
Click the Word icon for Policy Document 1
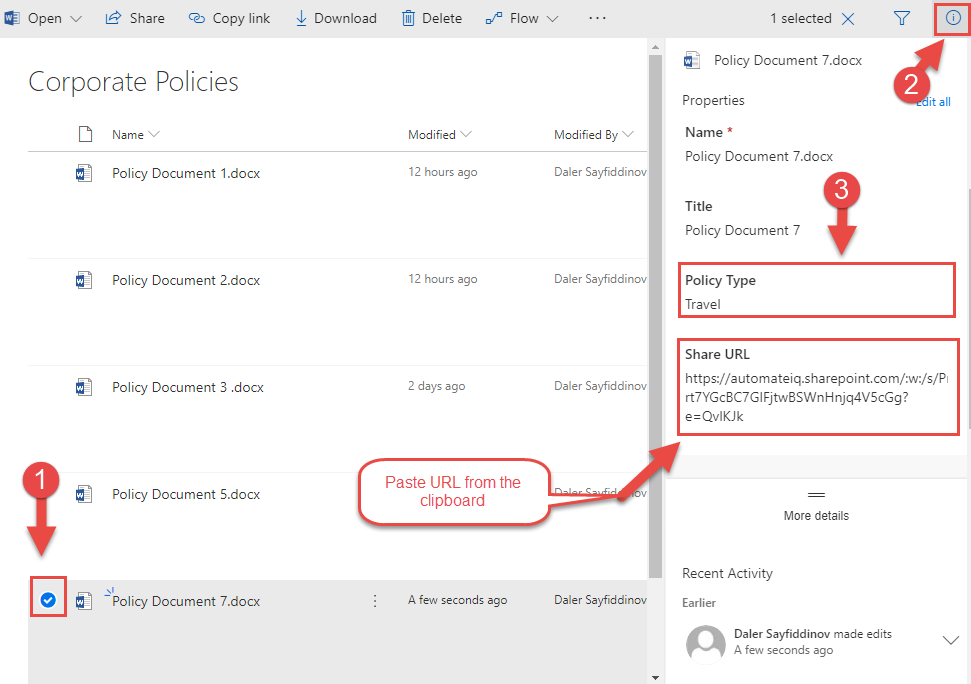coord(84,173)
